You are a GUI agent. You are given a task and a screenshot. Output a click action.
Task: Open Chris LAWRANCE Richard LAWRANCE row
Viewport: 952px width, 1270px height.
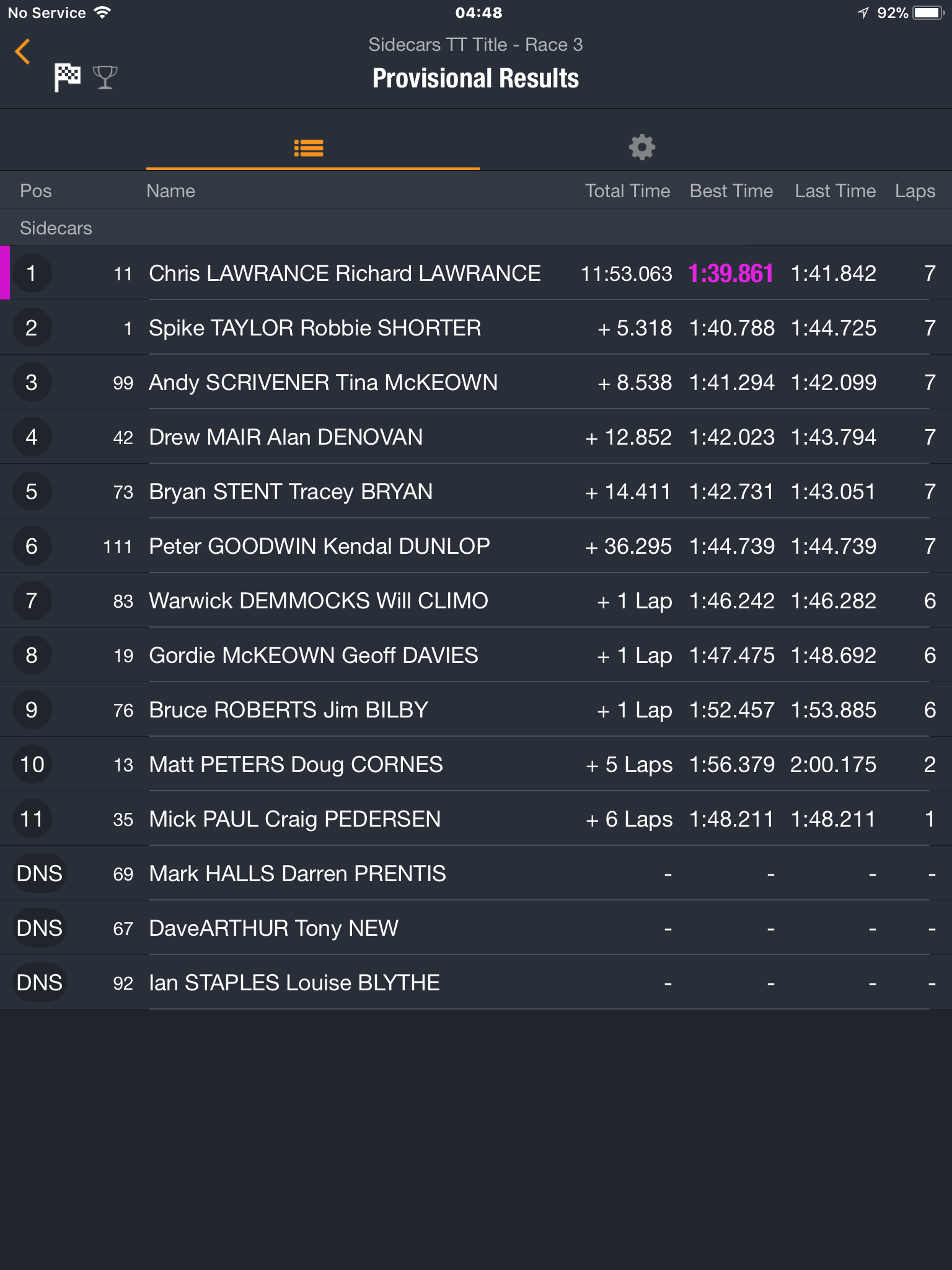(x=476, y=273)
